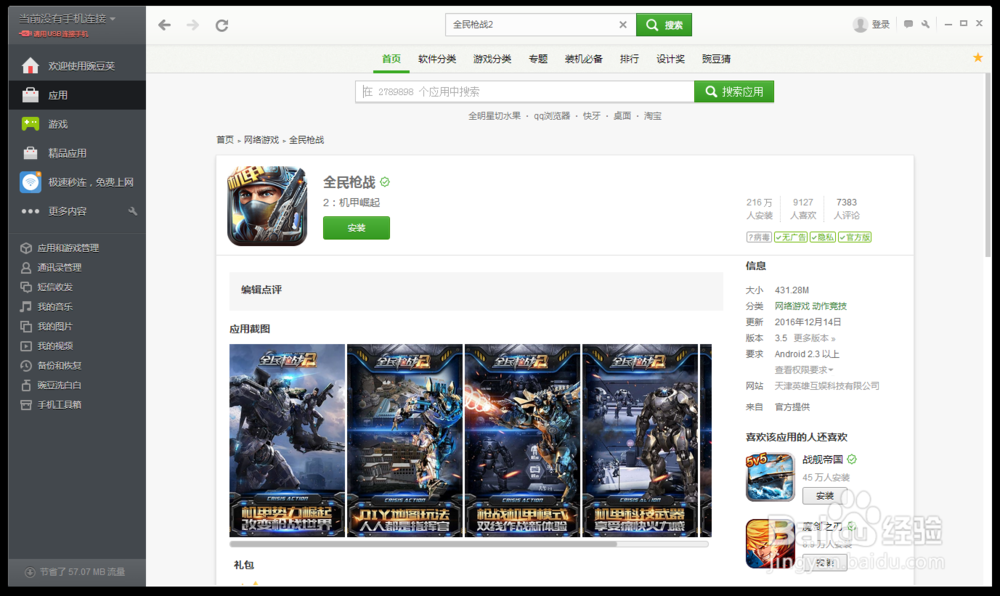Viewport: 1000px width, 596px height.
Task: Switch to the 软件分类 tab
Action: click(x=437, y=59)
